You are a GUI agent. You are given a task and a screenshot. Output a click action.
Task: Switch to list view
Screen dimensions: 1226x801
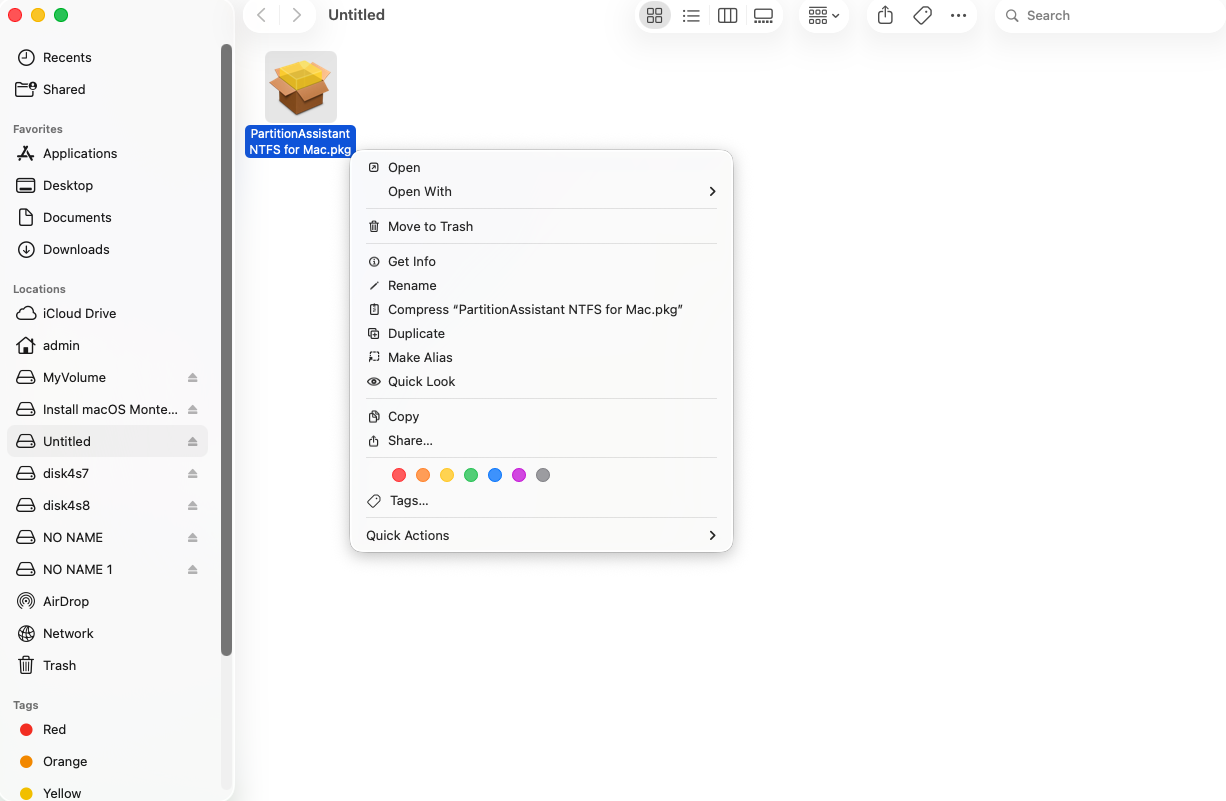coord(691,16)
